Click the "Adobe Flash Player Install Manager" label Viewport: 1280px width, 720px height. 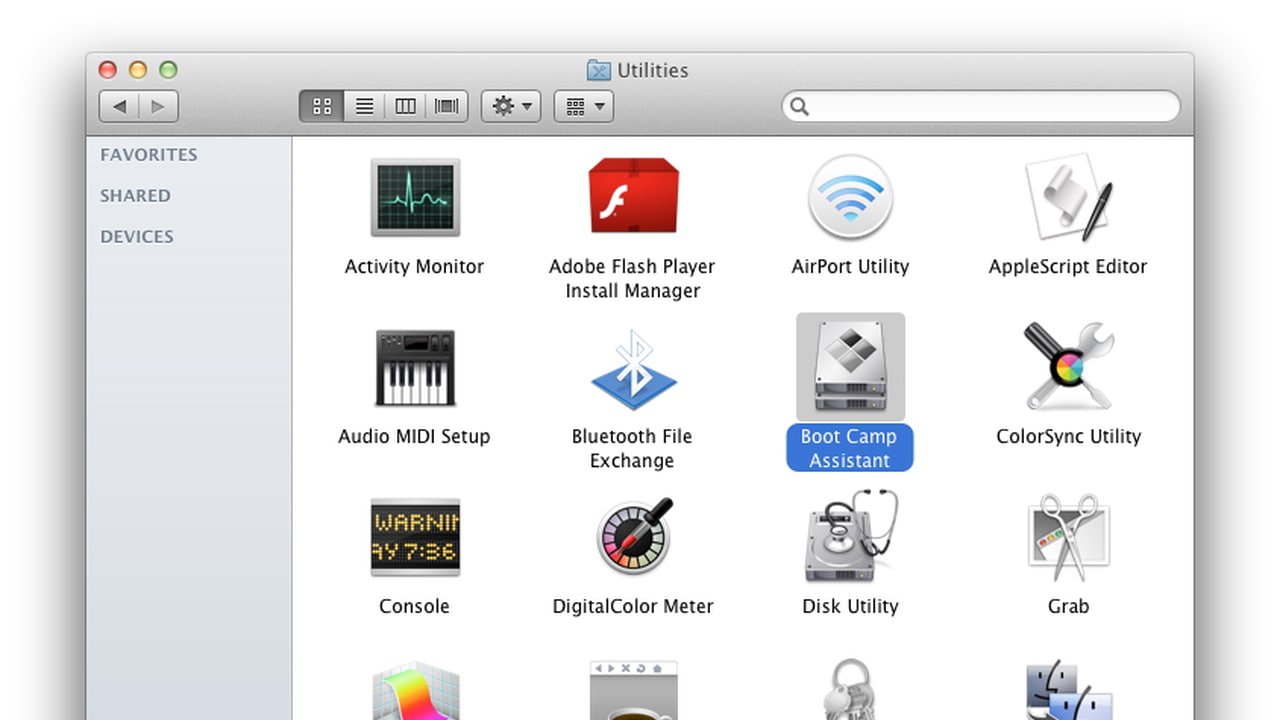[632, 278]
